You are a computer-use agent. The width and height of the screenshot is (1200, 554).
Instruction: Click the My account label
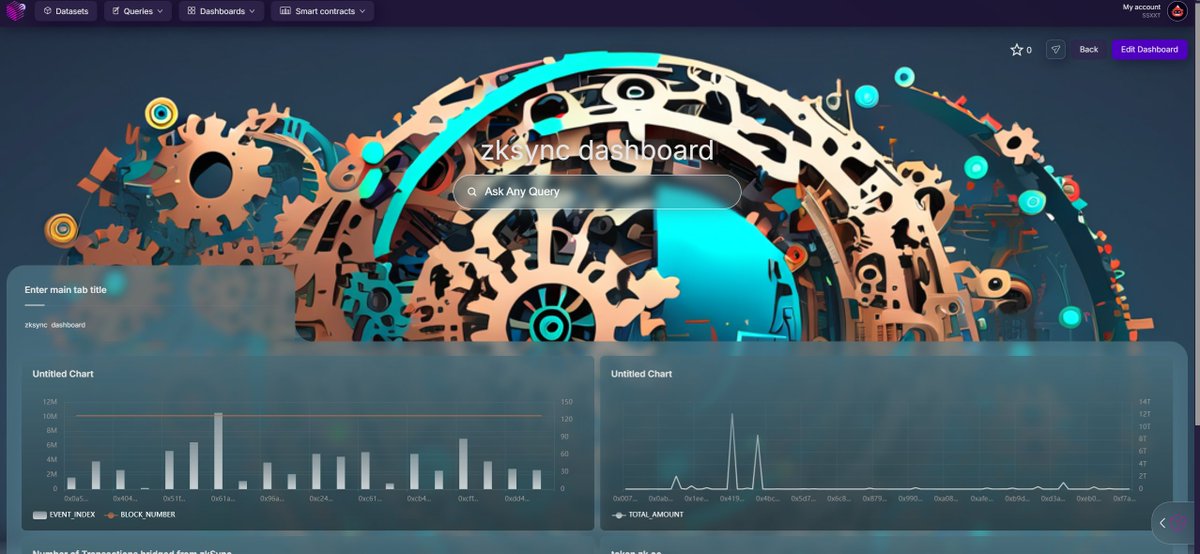pyautogui.click(x=1141, y=7)
